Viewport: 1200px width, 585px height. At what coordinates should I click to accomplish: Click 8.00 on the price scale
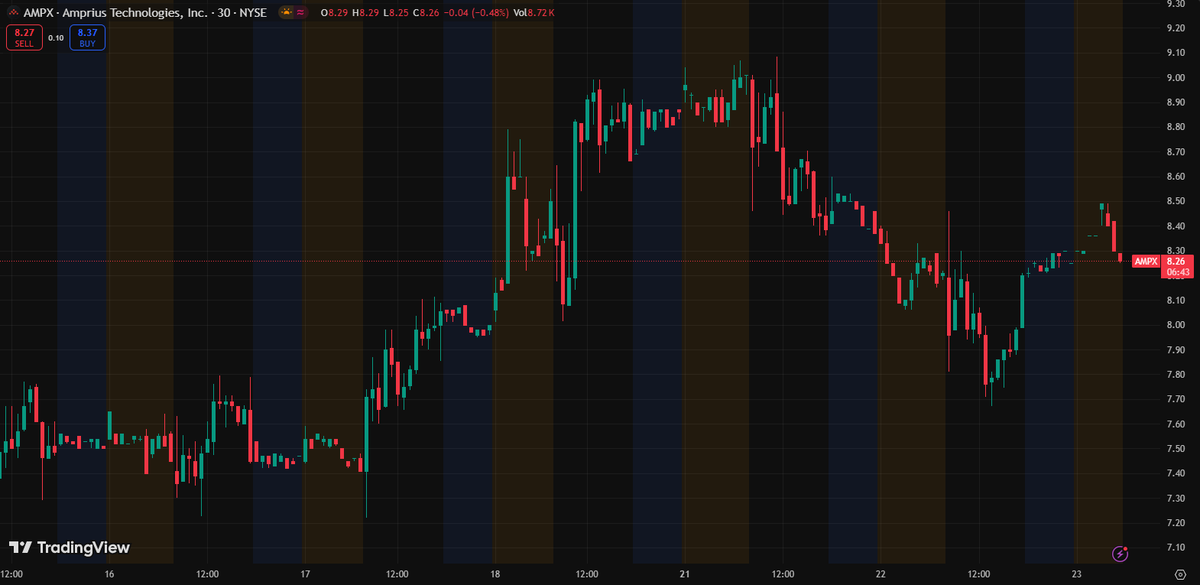click(x=1175, y=325)
